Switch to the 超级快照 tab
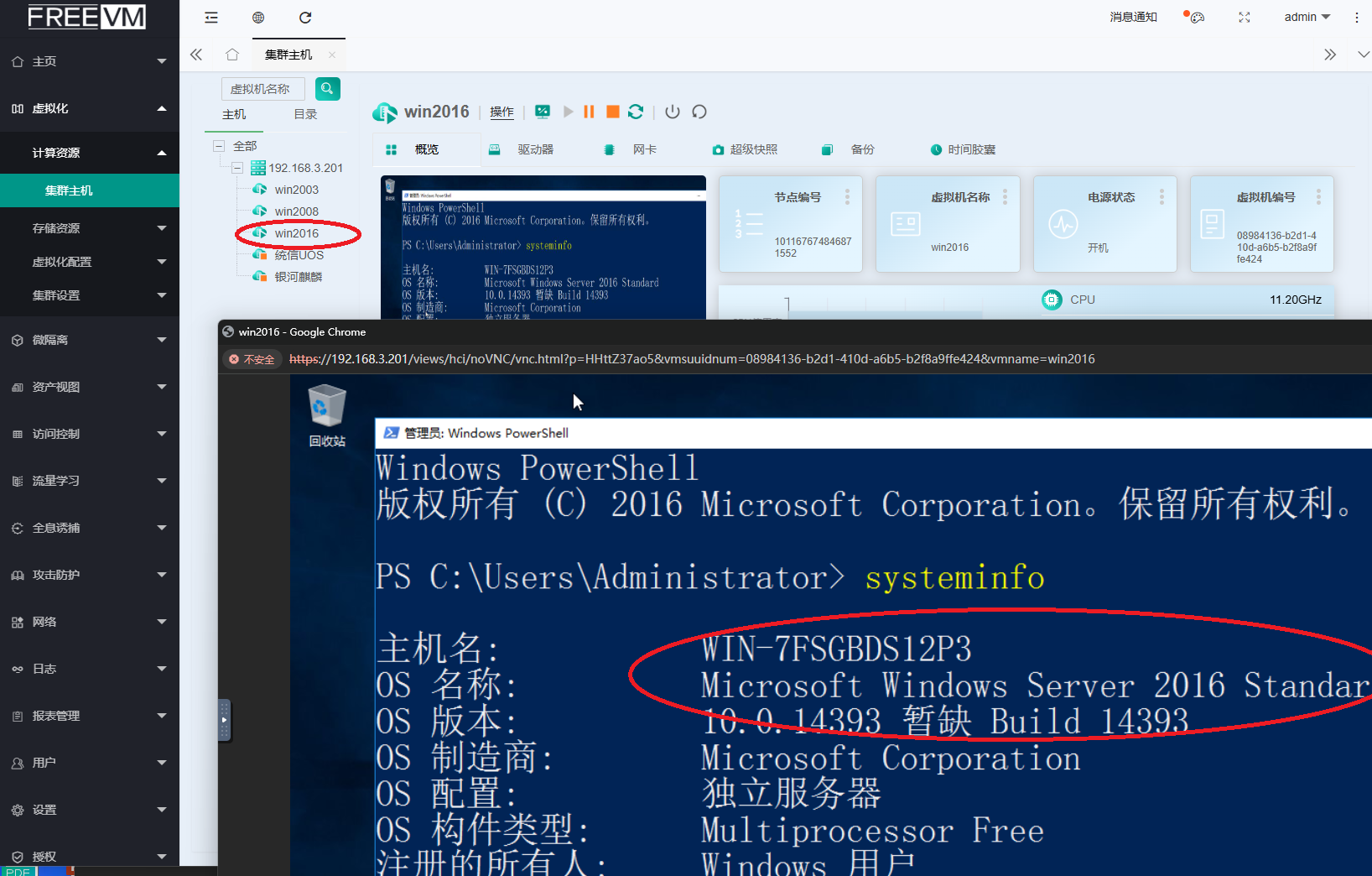This screenshot has width=1372, height=876. click(x=746, y=149)
